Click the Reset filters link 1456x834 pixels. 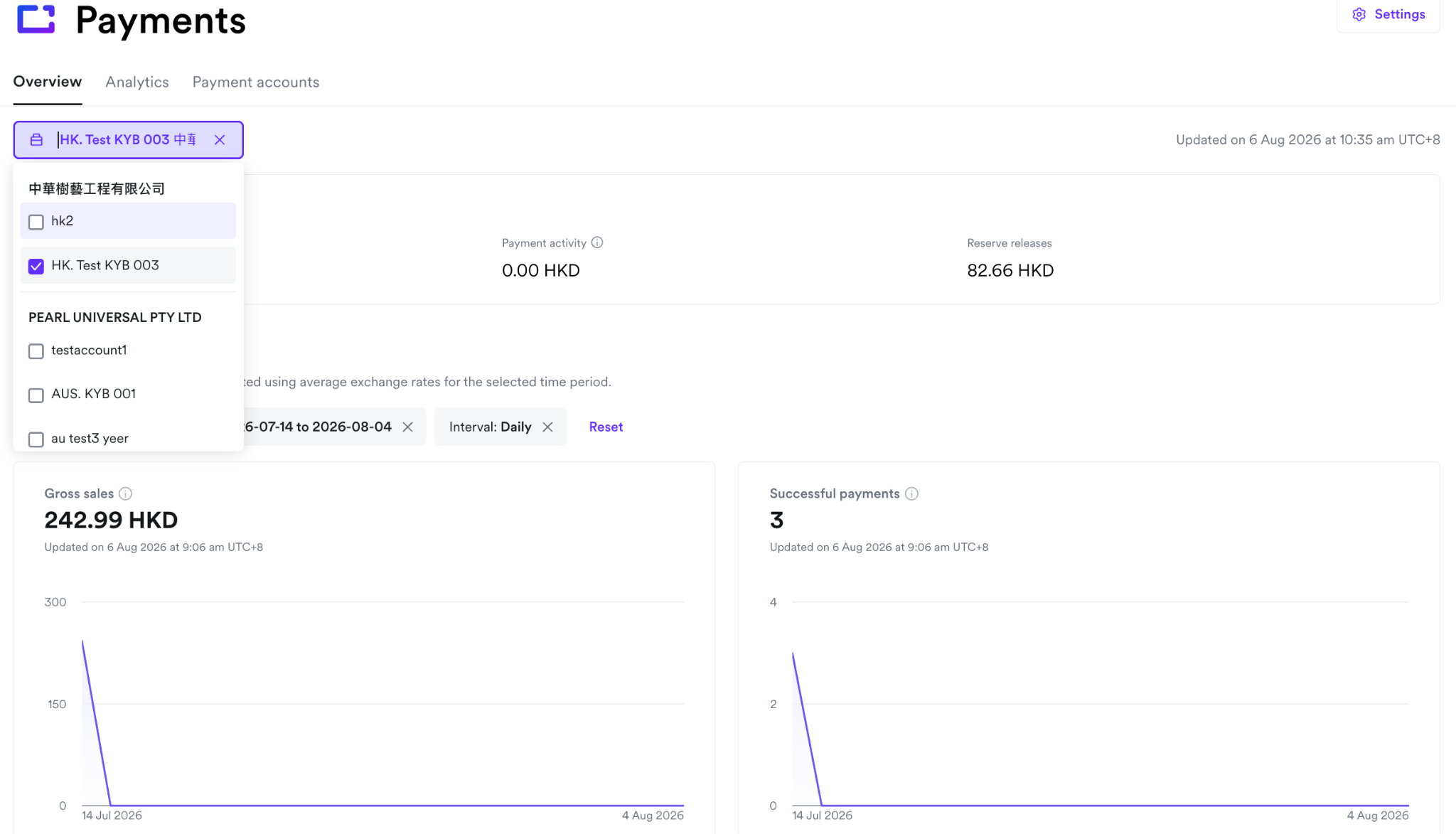(x=606, y=427)
